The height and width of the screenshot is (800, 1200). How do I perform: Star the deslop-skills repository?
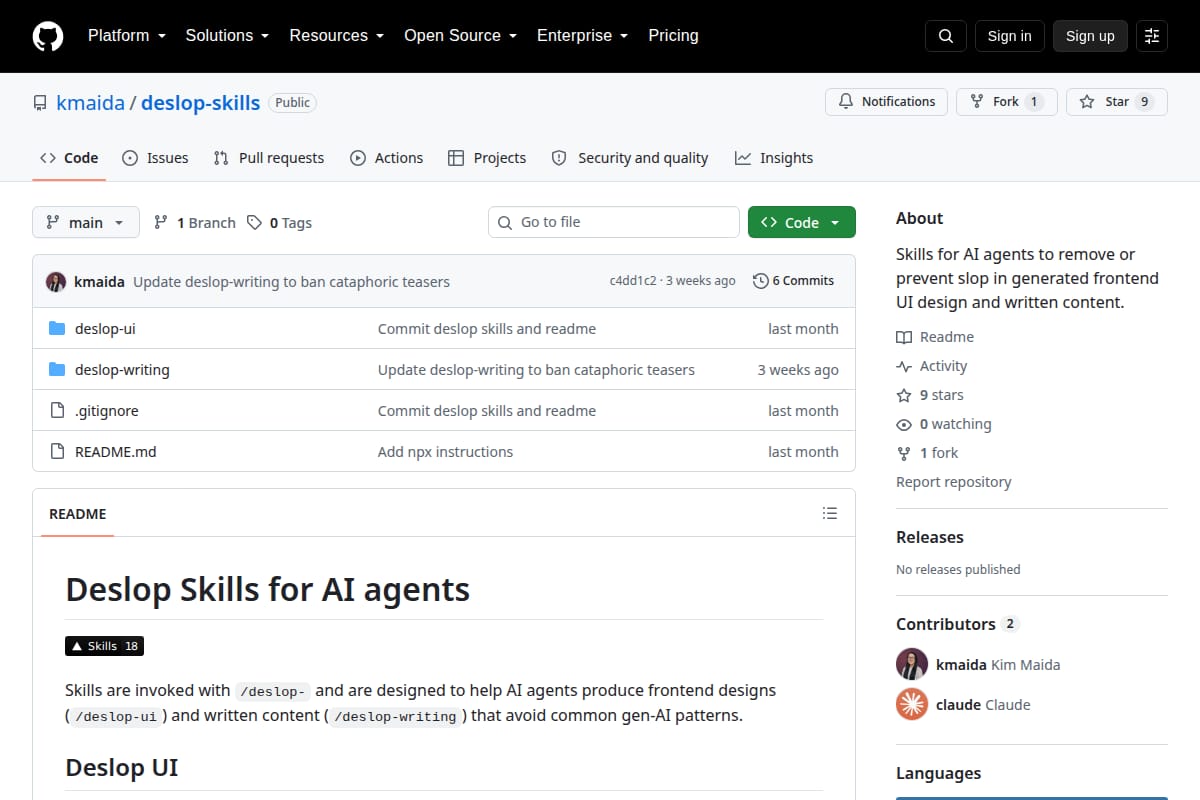[1117, 102]
